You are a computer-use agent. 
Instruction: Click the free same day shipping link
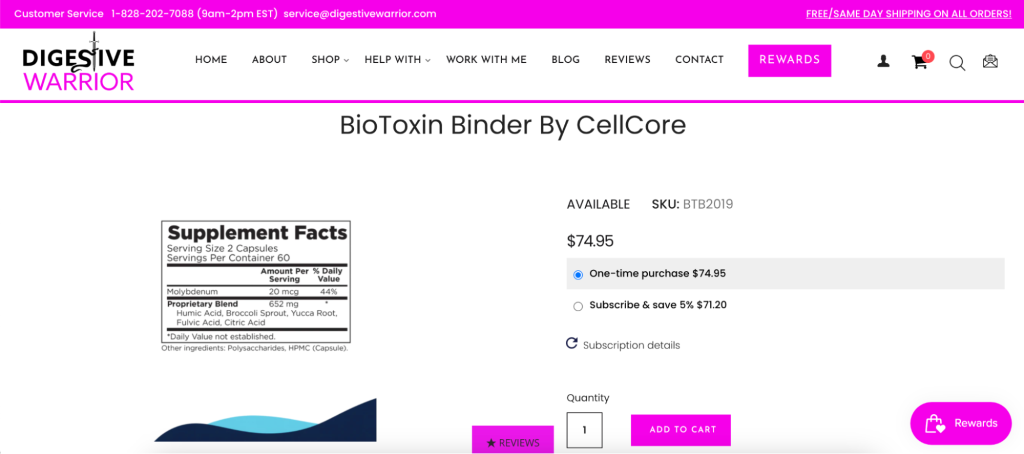[908, 14]
